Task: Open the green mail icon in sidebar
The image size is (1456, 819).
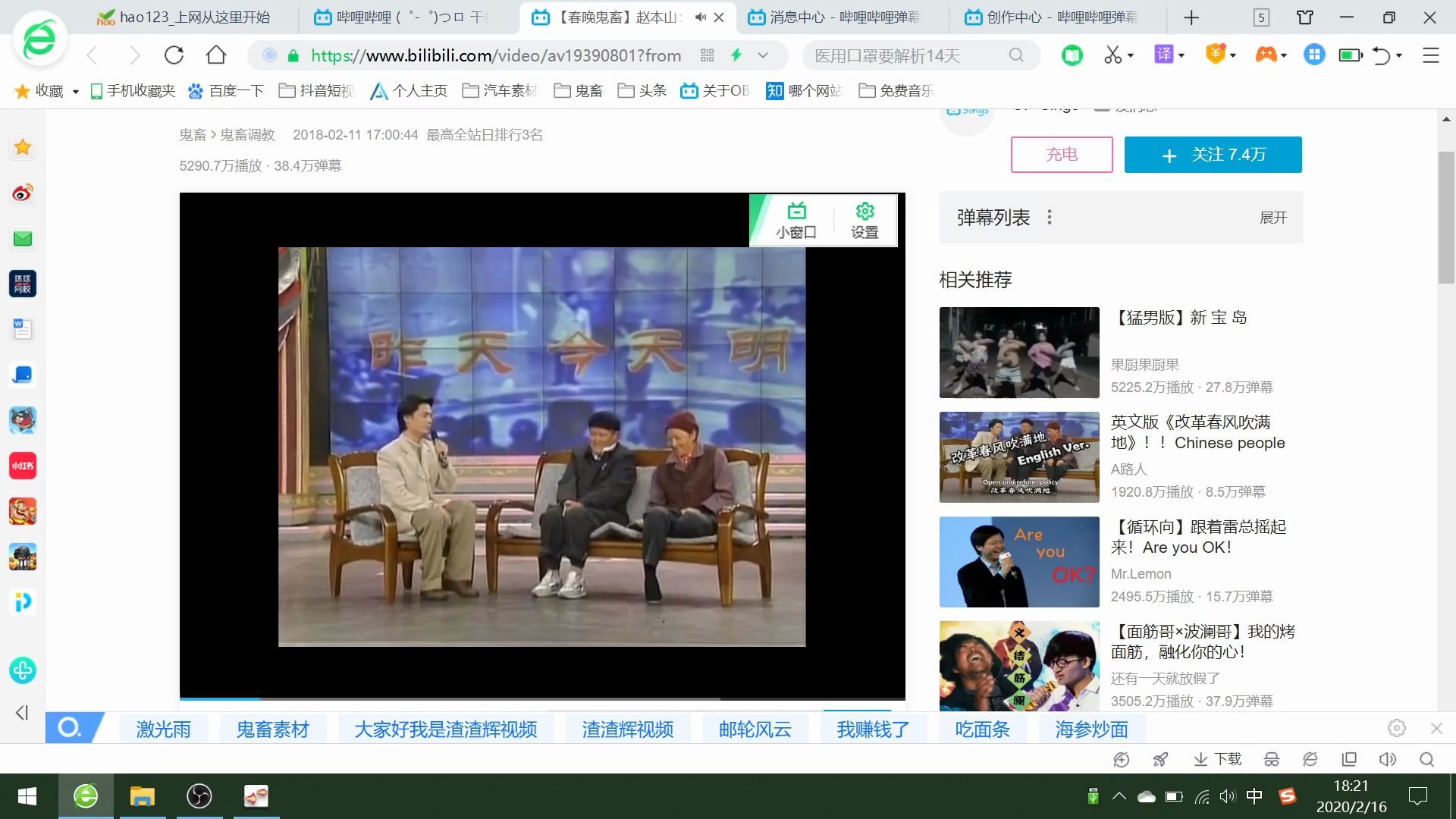Action: click(23, 239)
